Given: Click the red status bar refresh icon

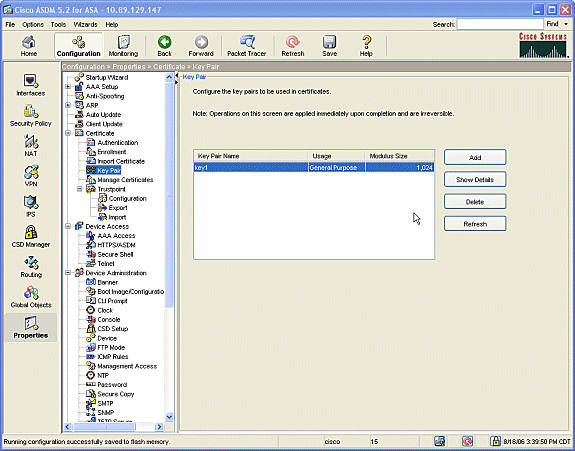Looking at the screenshot, I should 467,441.
